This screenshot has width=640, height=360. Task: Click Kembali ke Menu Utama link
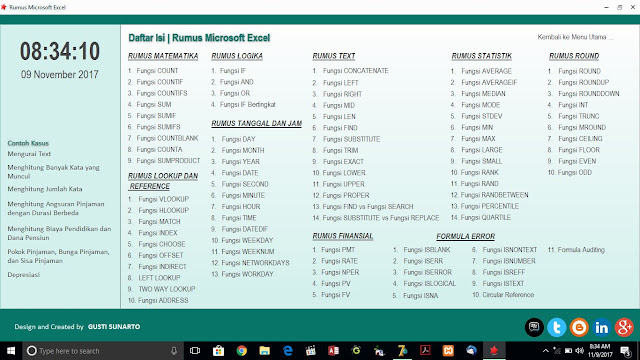(575, 37)
